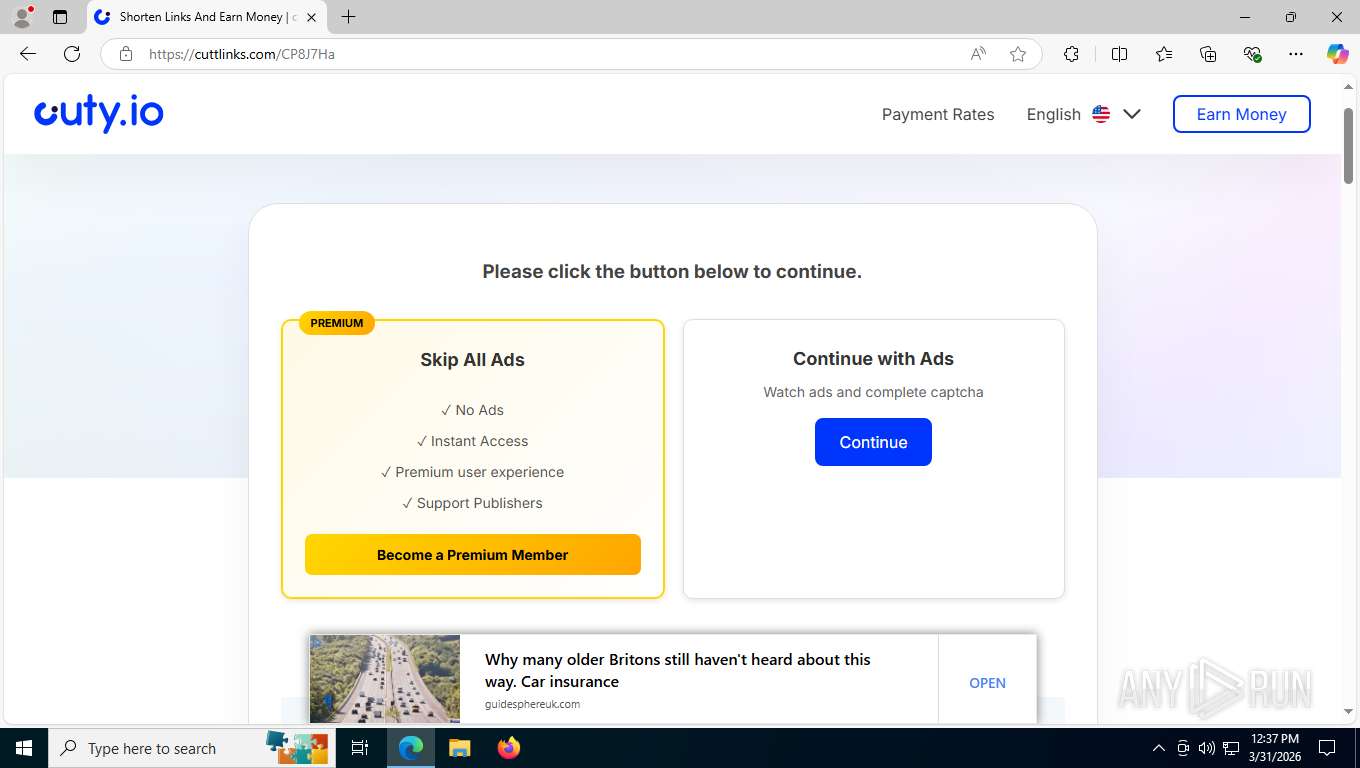Open Microsoft Edge from the taskbar
This screenshot has width=1360, height=768.
coord(410,748)
